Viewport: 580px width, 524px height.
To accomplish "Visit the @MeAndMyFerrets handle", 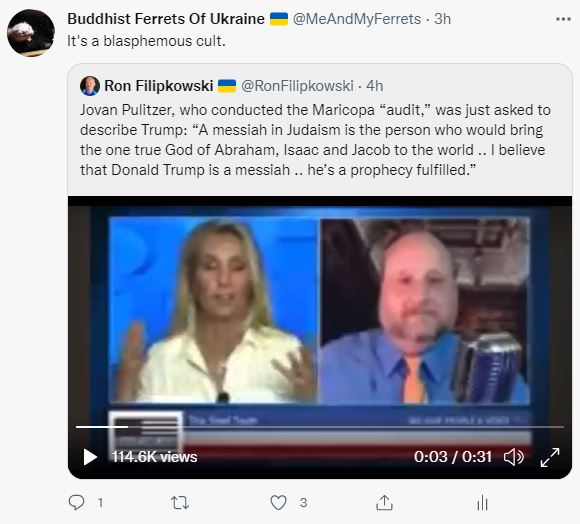I will click(x=357, y=19).
